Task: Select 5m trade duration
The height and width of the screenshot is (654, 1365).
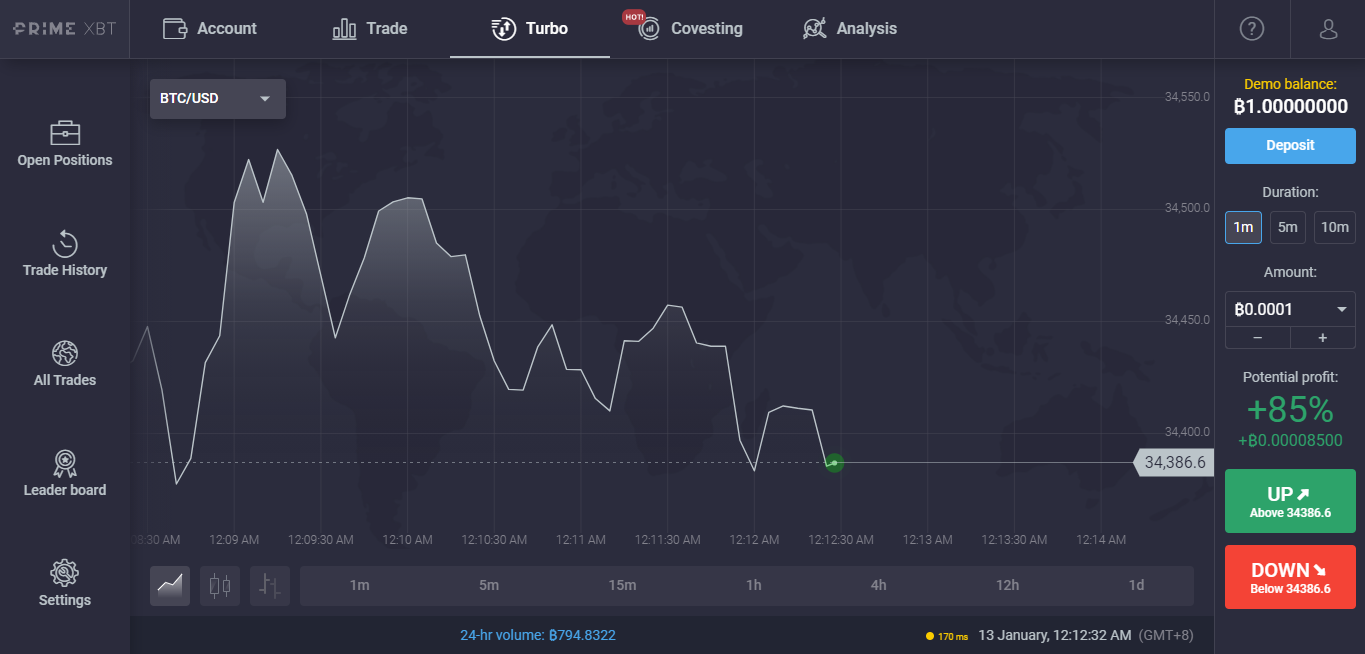Action: tap(1288, 227)
